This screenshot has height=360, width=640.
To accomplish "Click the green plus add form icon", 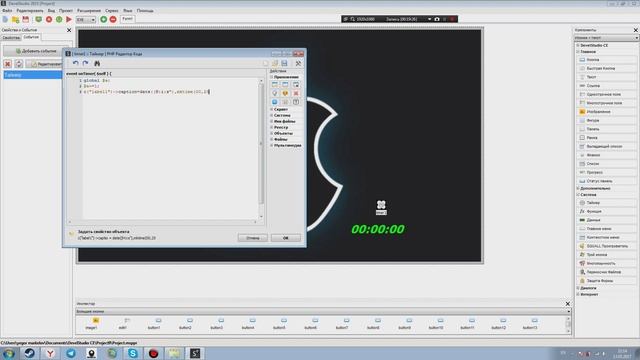I will point(104,19).
